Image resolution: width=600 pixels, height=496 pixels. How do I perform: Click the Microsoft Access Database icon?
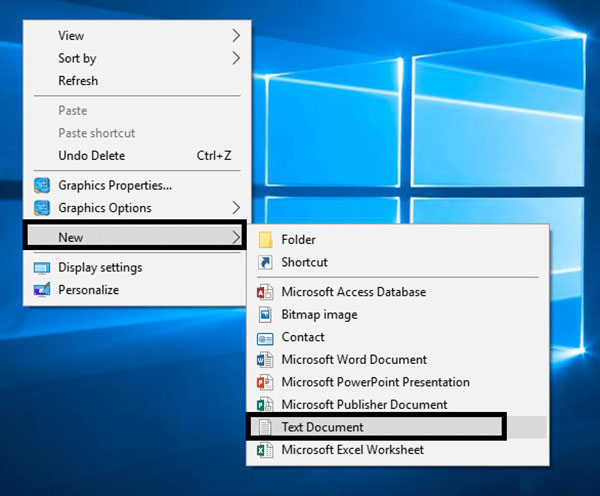[x=265, y=292]
